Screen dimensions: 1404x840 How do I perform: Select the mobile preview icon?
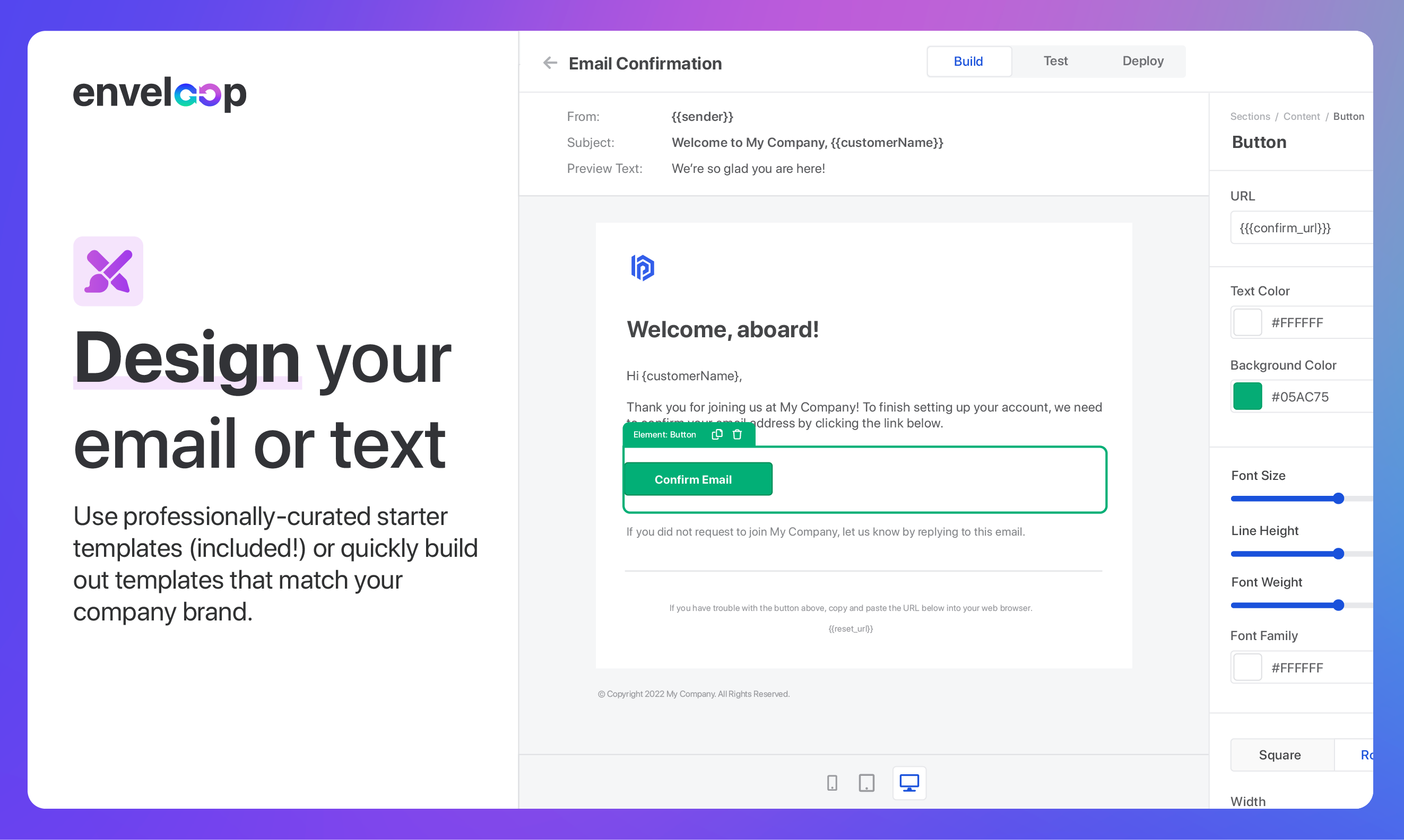coord(832,782)
